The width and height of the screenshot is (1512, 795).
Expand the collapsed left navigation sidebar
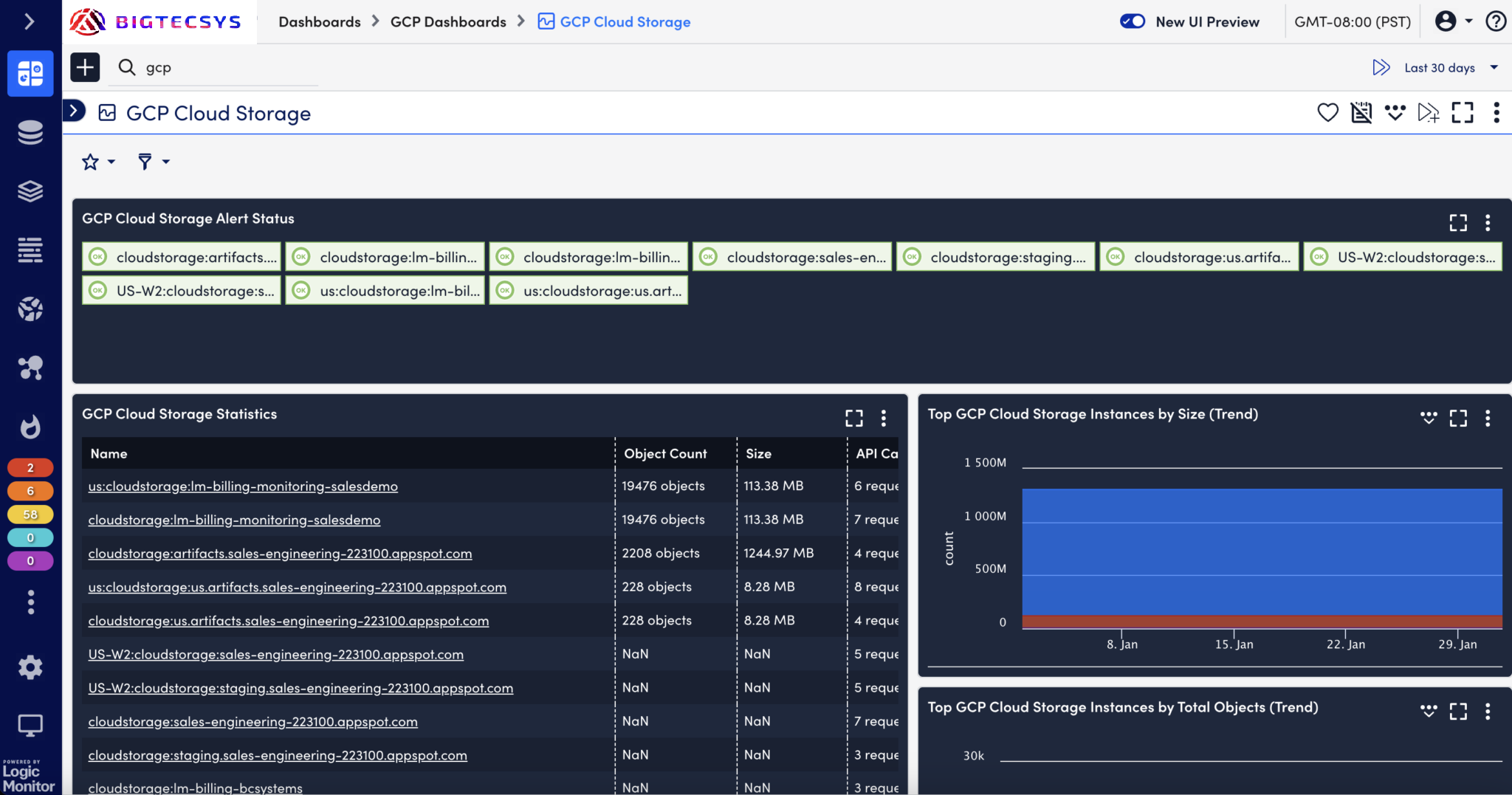(x=30, y=21)
